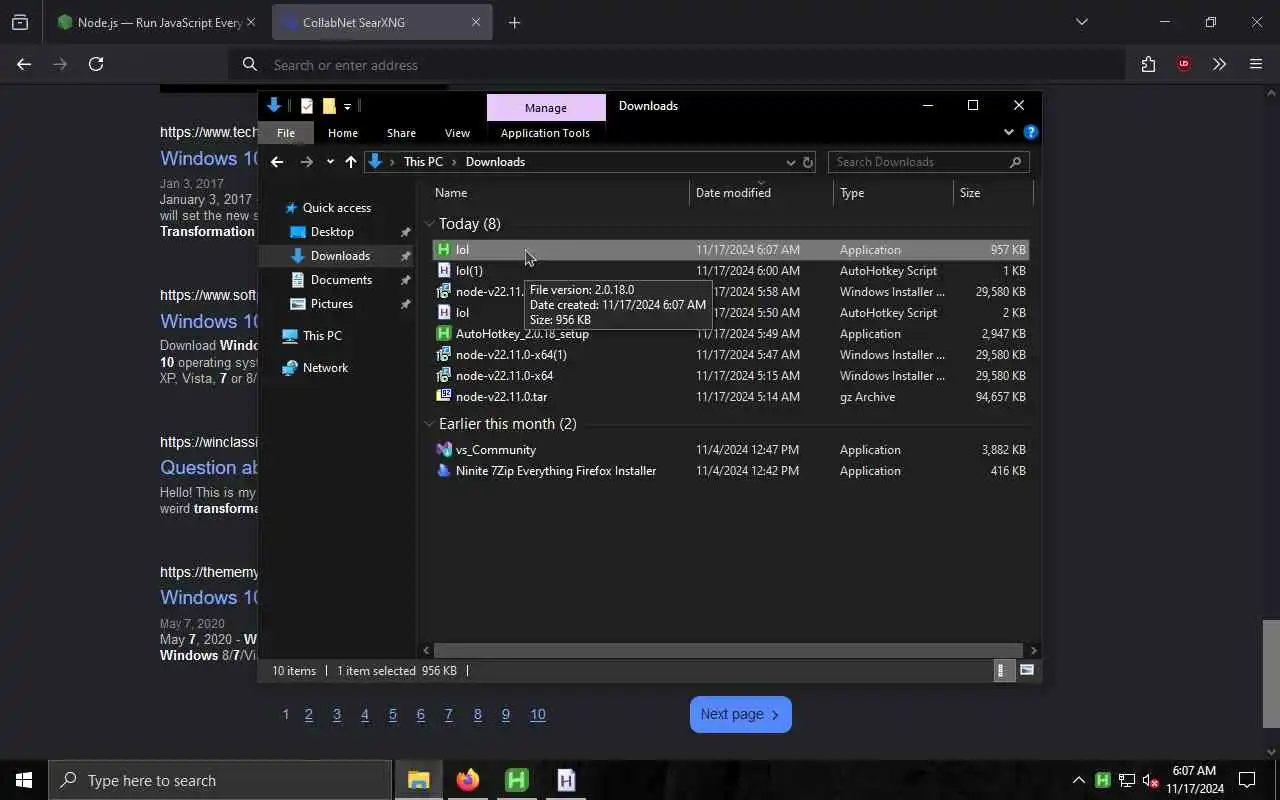The width and height of the screenshot is (1280, 800).
Task: Click Explorer horizontal scrollbar
Action: pos(728,650)
